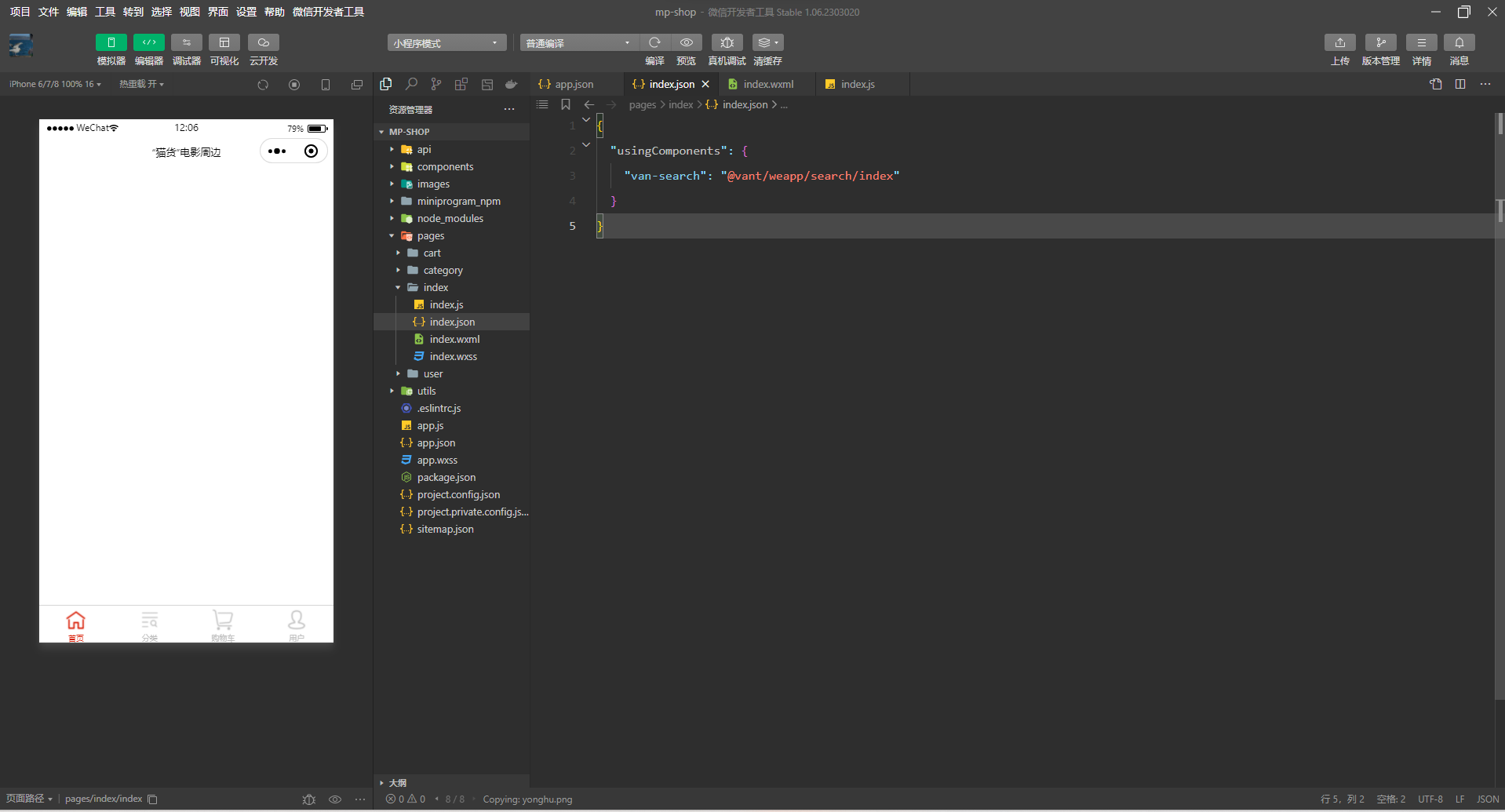Open explorer panel more options
This screenshot has width=1505, height=812.
pos(509,109)
